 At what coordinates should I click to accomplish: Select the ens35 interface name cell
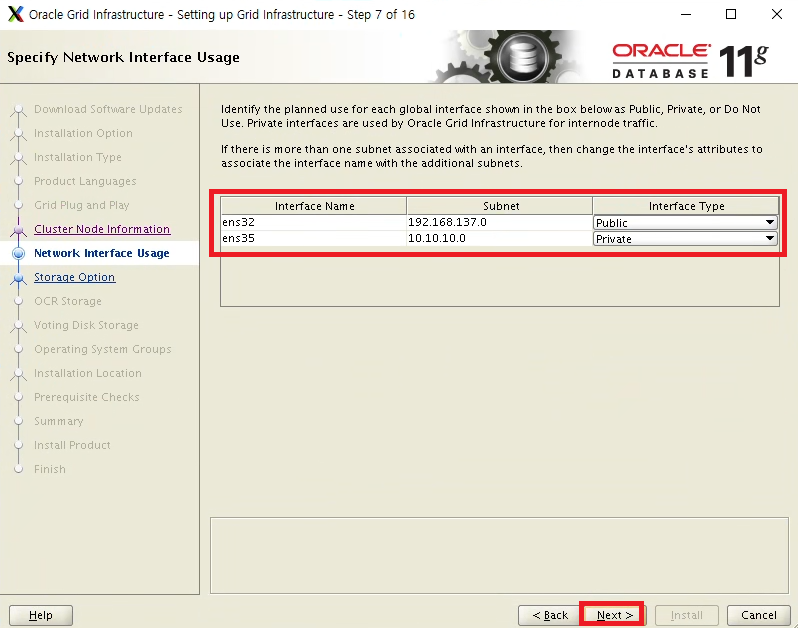click(314, 238)
